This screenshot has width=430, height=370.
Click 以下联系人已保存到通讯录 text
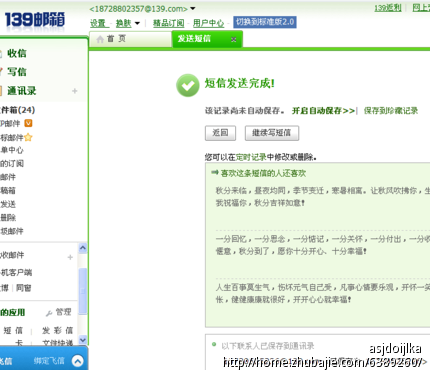click(x=268, y=346)
